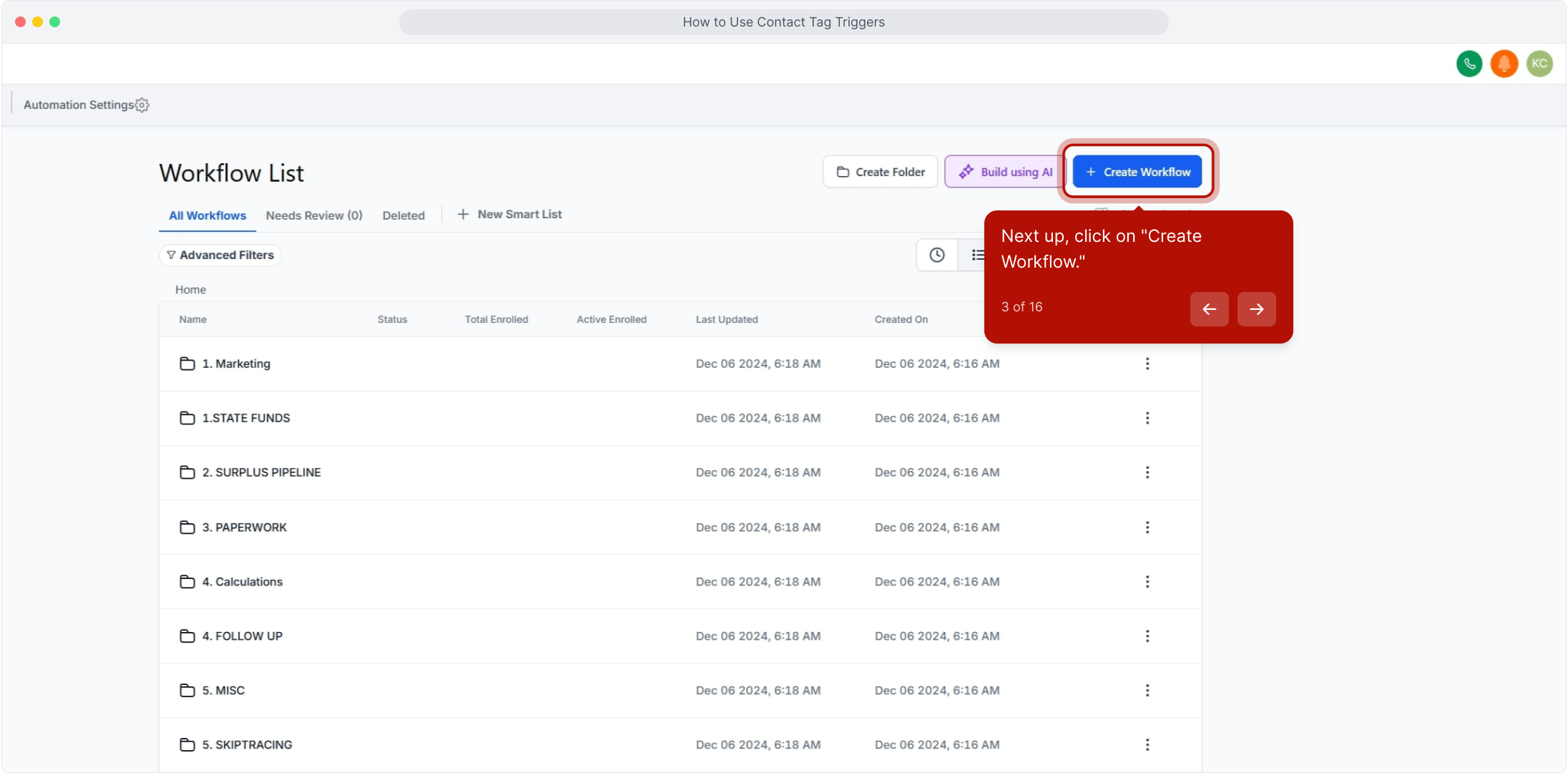Switch to the Deleted tab
The width and height of the screenshot is (1568, 773).
click(403, 215)
